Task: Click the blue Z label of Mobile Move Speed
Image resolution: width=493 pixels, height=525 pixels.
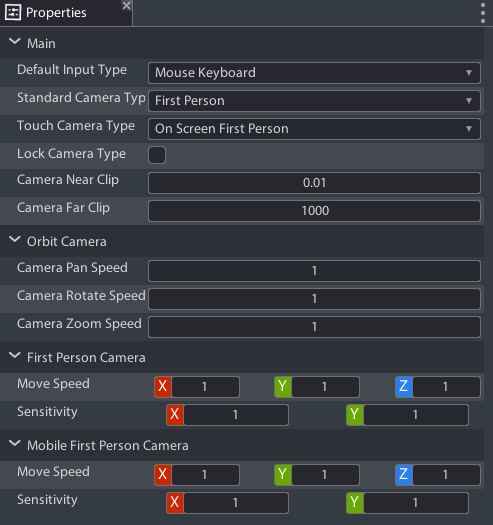Action: point(404,474)
